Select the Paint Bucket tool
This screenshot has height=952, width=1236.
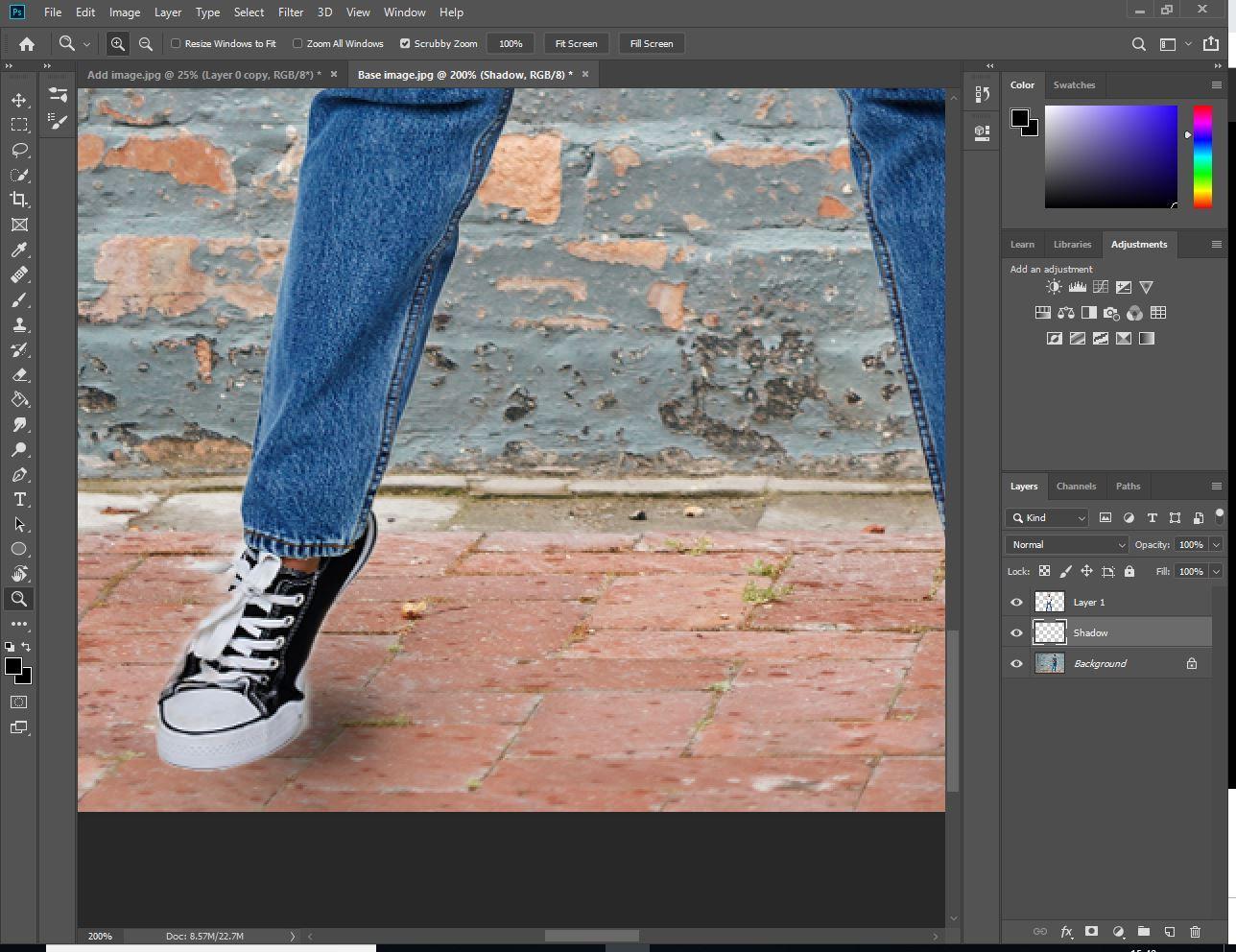(x=19, y=399)
